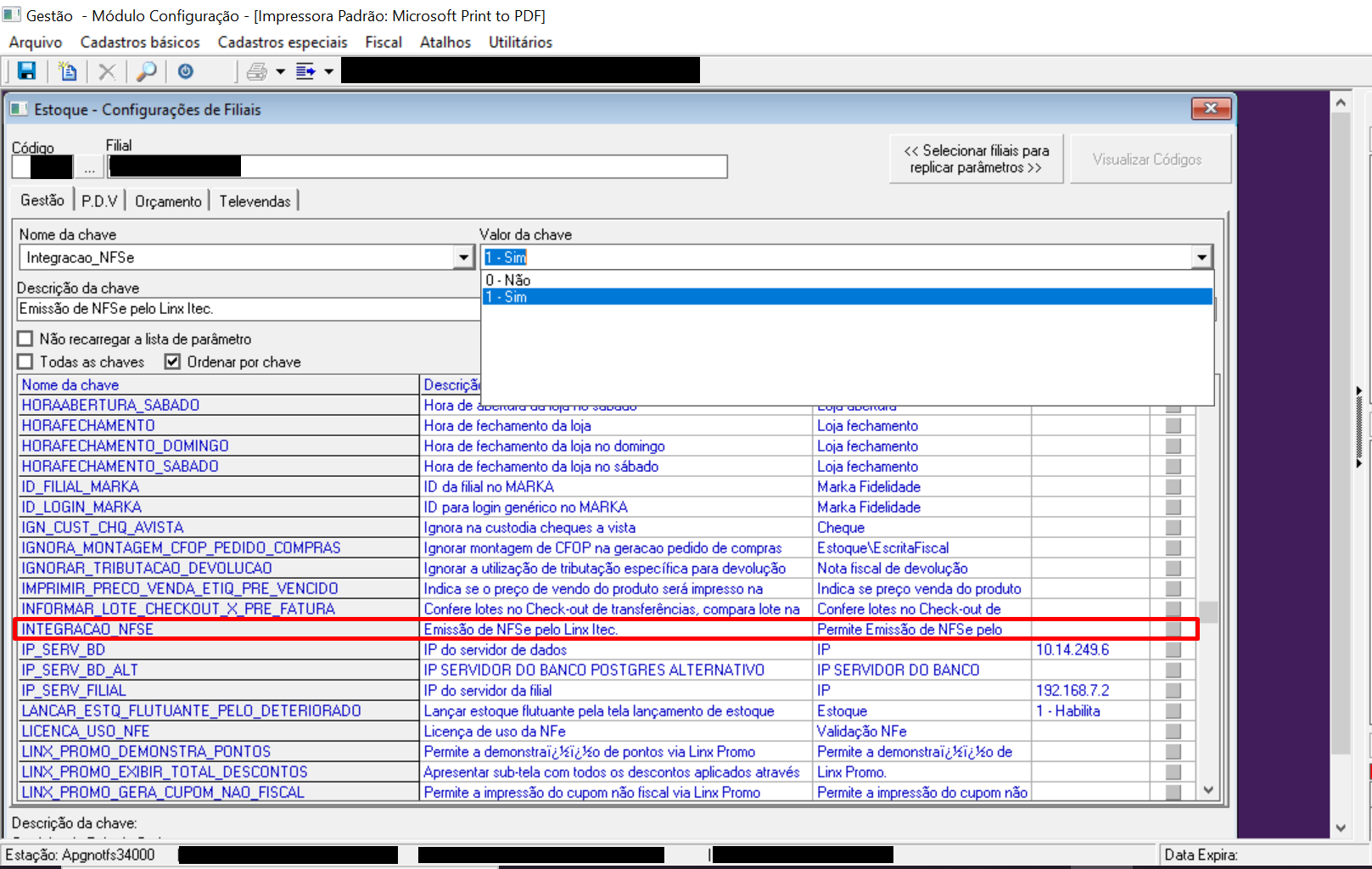
Task: Click the parameter grid vertical scrollbar down arrow
Action: (x=1208, y=790)
